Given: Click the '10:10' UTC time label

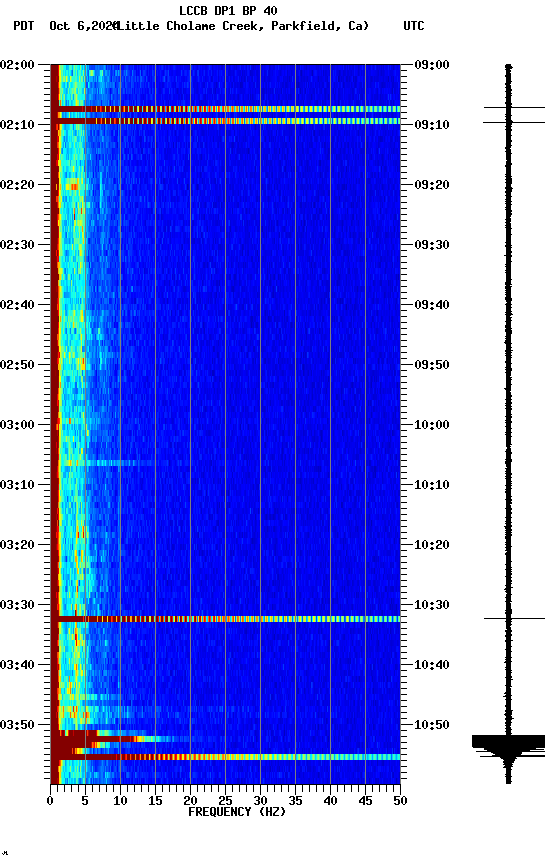Looking at the screenshot, I should 432,485.
